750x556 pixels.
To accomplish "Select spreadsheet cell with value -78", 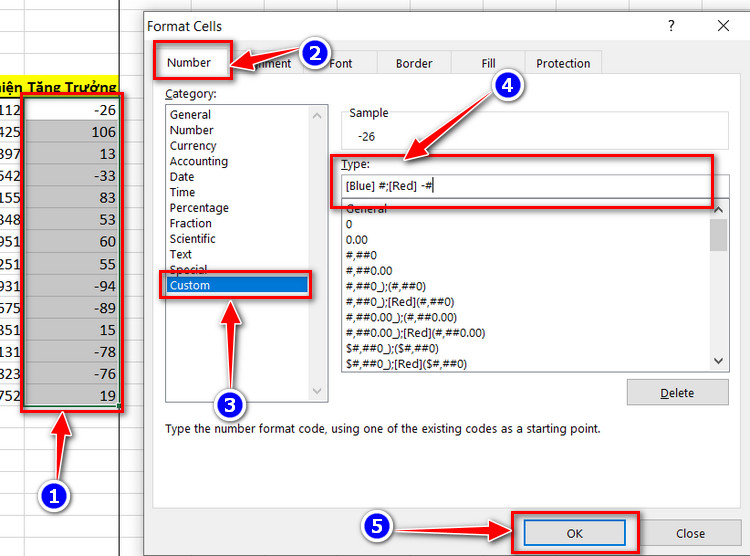I will coord(72,352).
